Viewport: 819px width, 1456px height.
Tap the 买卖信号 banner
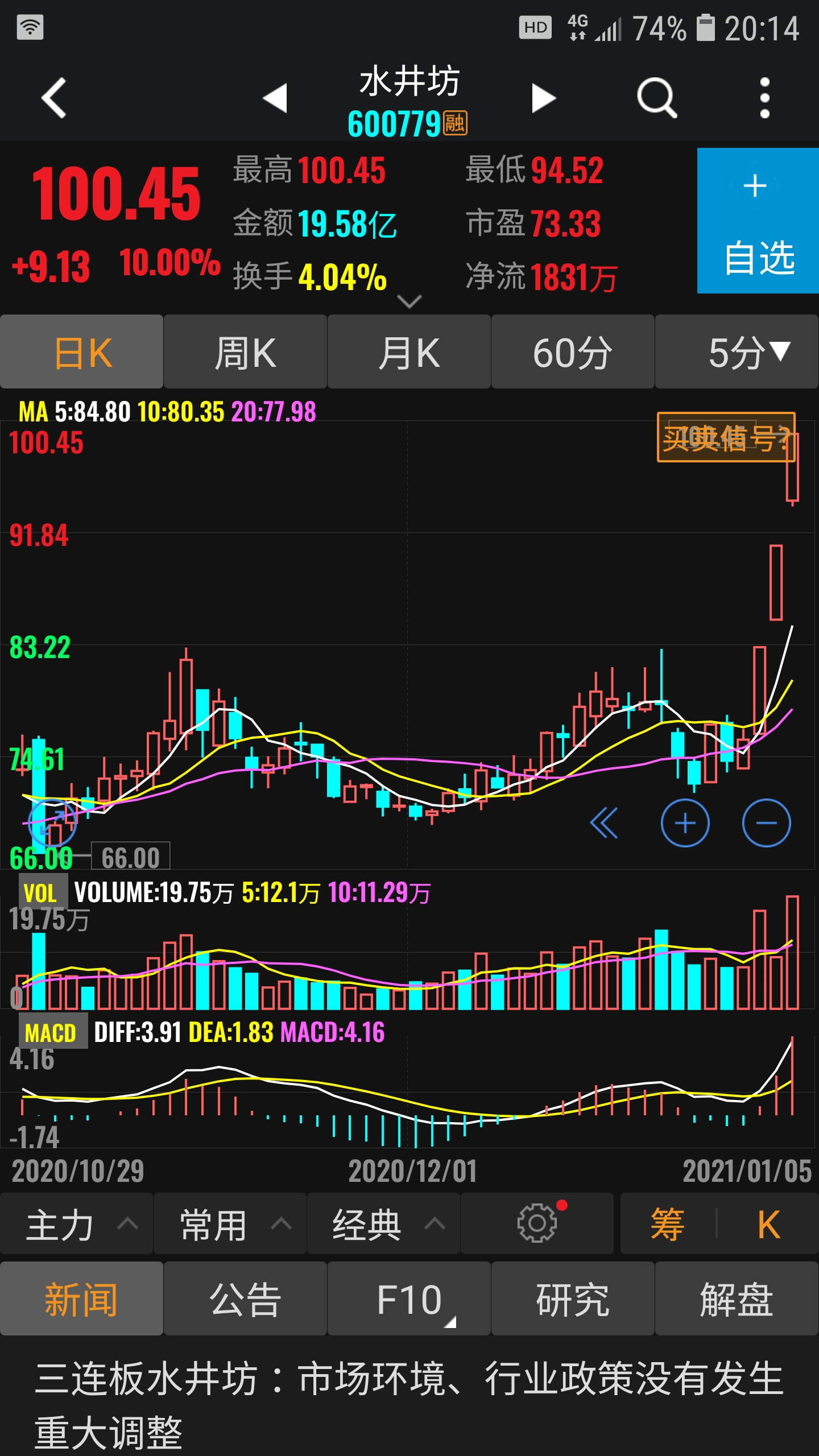point(726,437)
